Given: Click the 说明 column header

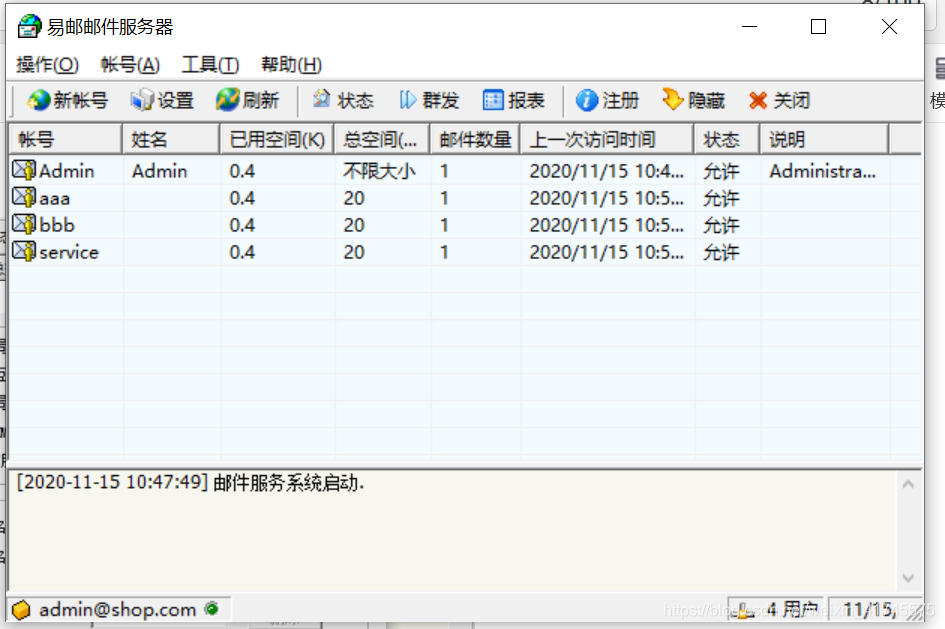Looking at the screenshot, I should 824,139.
